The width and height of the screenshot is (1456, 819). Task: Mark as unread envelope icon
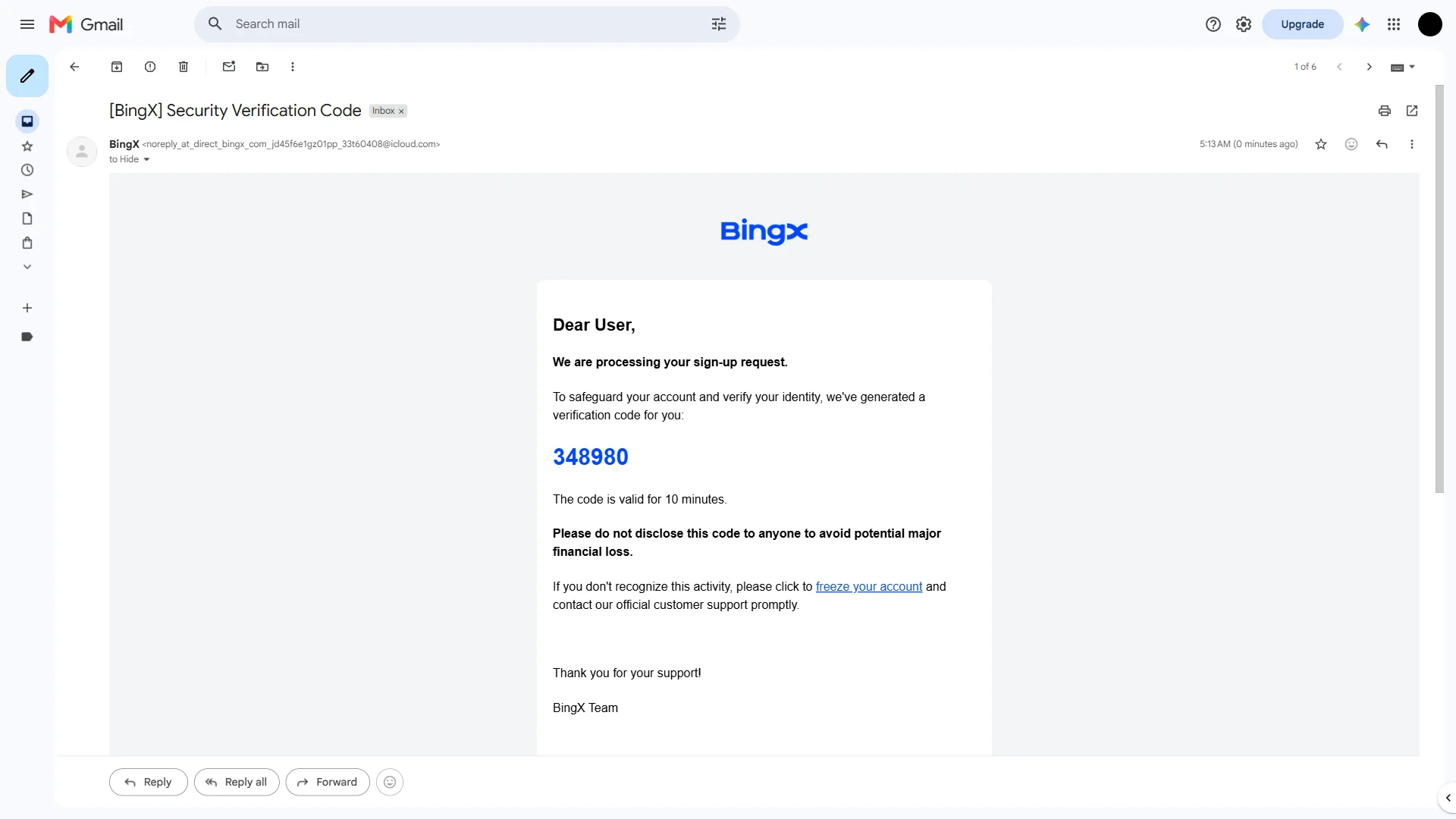click(x=229, y=67)
